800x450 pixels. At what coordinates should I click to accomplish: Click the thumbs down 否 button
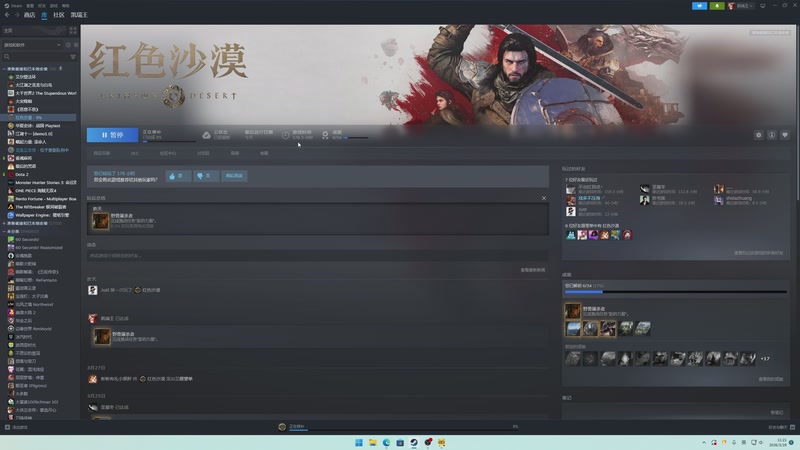point(206,176)
